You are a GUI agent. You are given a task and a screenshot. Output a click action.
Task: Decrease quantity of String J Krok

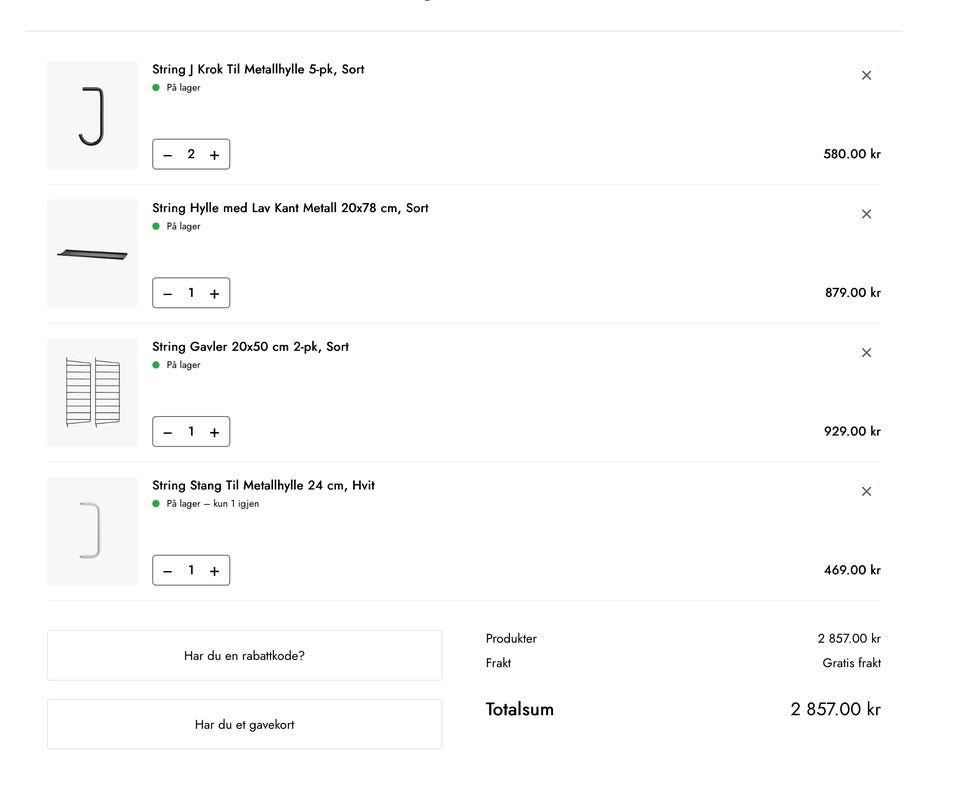click(x=168, y=155)
